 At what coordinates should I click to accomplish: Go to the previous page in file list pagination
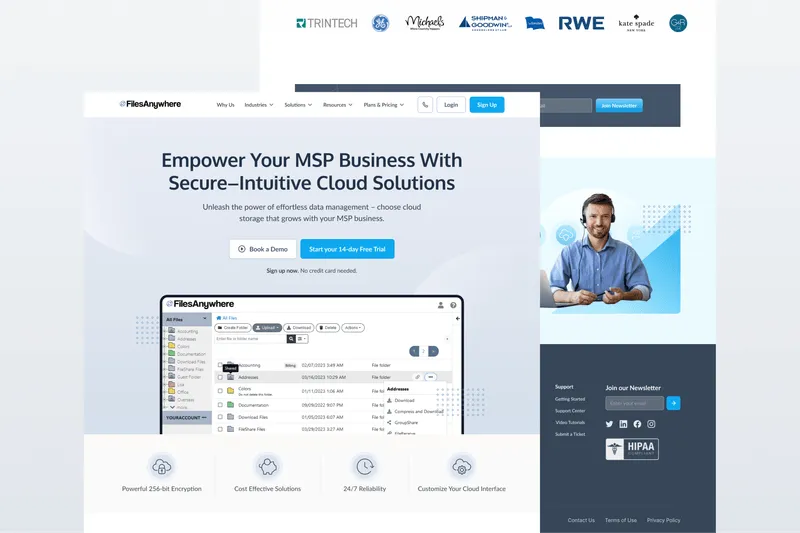(414, 351)
